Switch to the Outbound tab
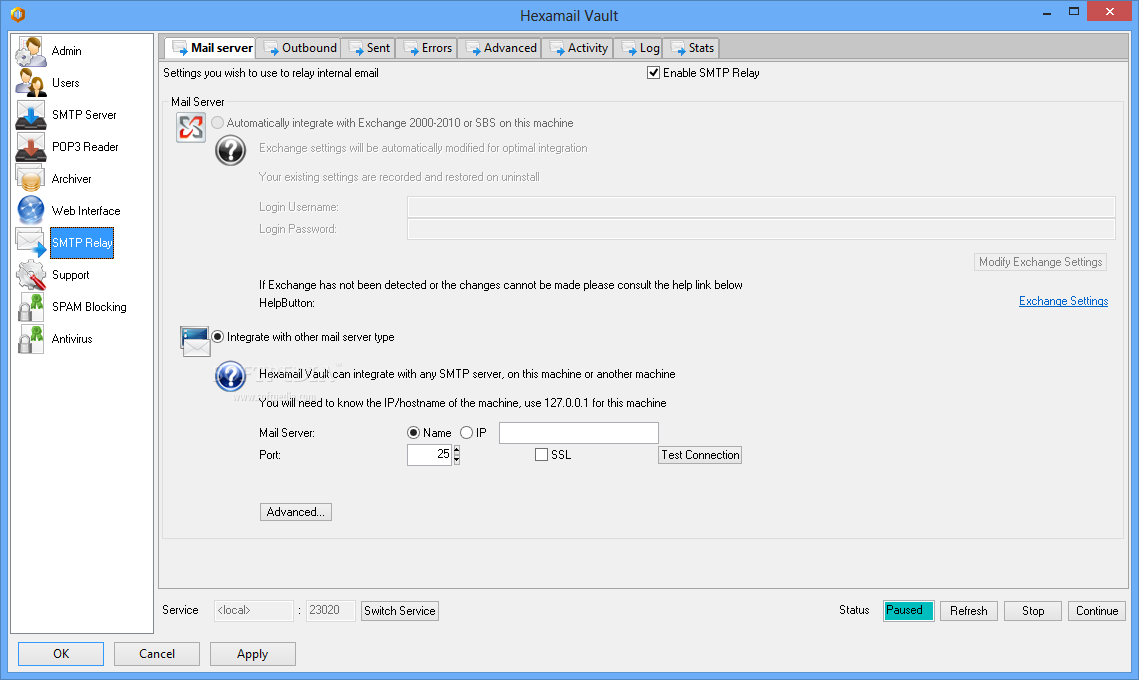Viewport: 1139px width, 680px height. point(301,48)
